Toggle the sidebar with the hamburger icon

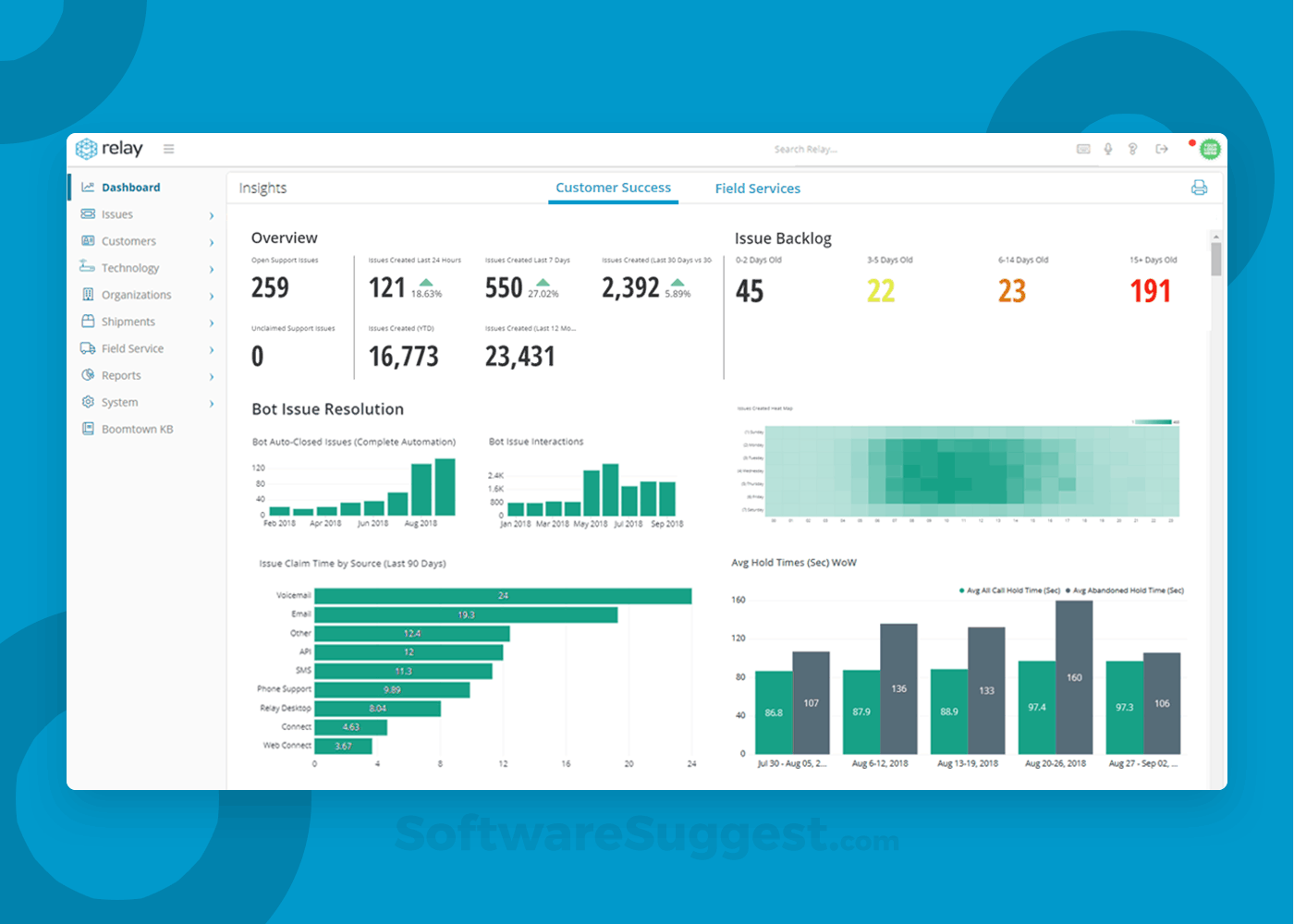coord(169,148)
